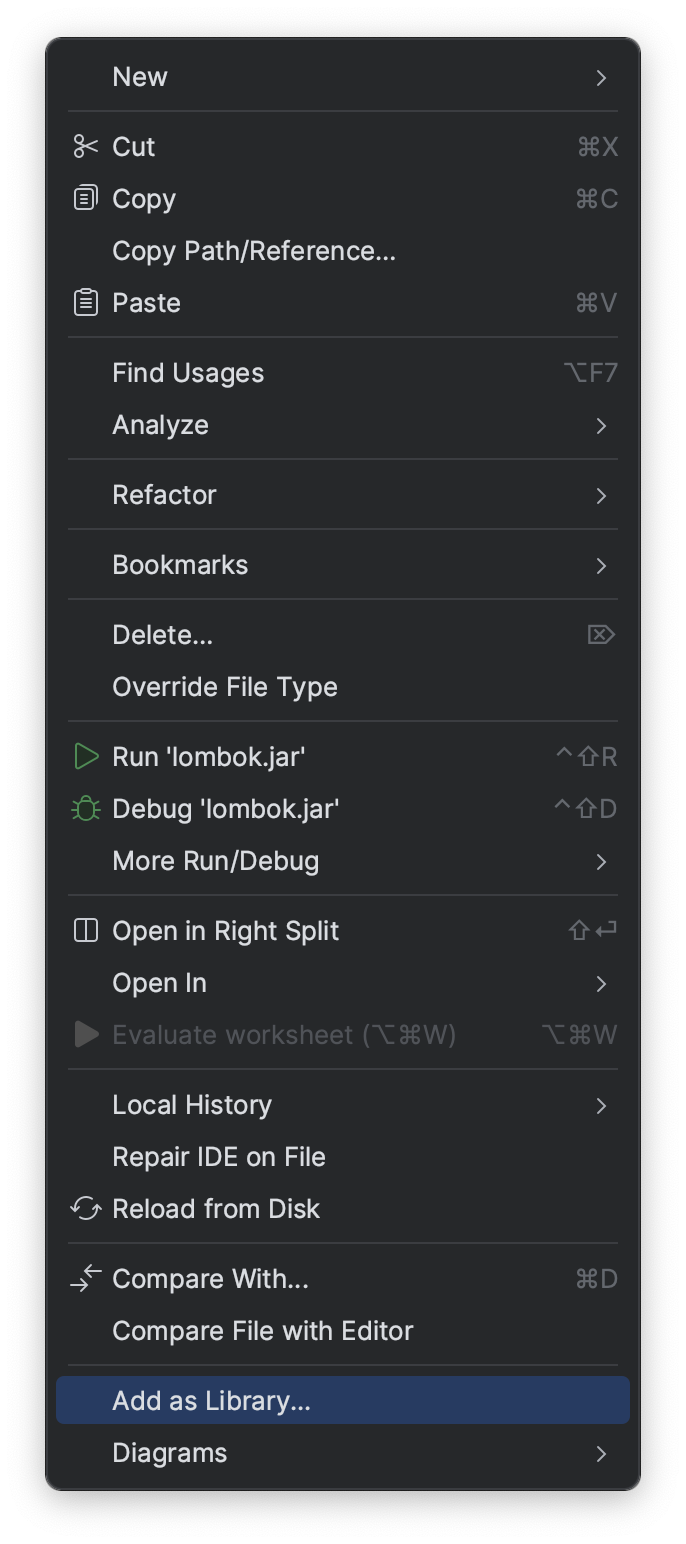
Task: Click the scissors icon next to Cut
Action: click(x=85, y=146)
